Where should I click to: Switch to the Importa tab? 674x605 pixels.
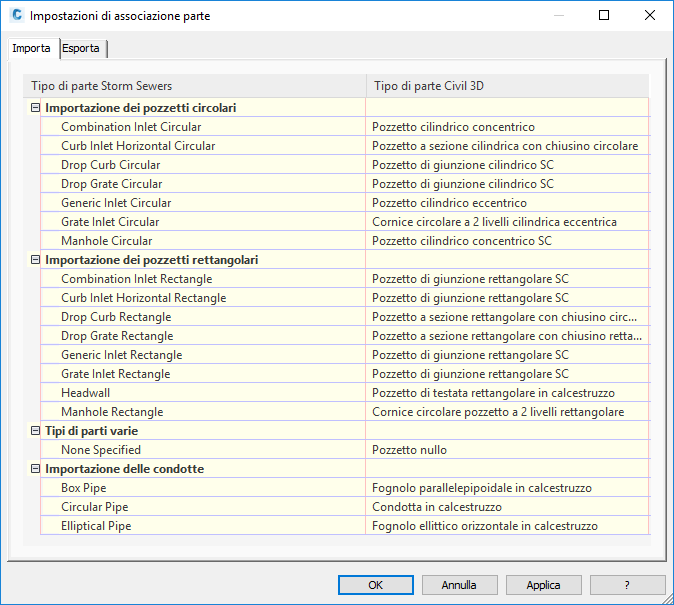click(x=31, y=48)
